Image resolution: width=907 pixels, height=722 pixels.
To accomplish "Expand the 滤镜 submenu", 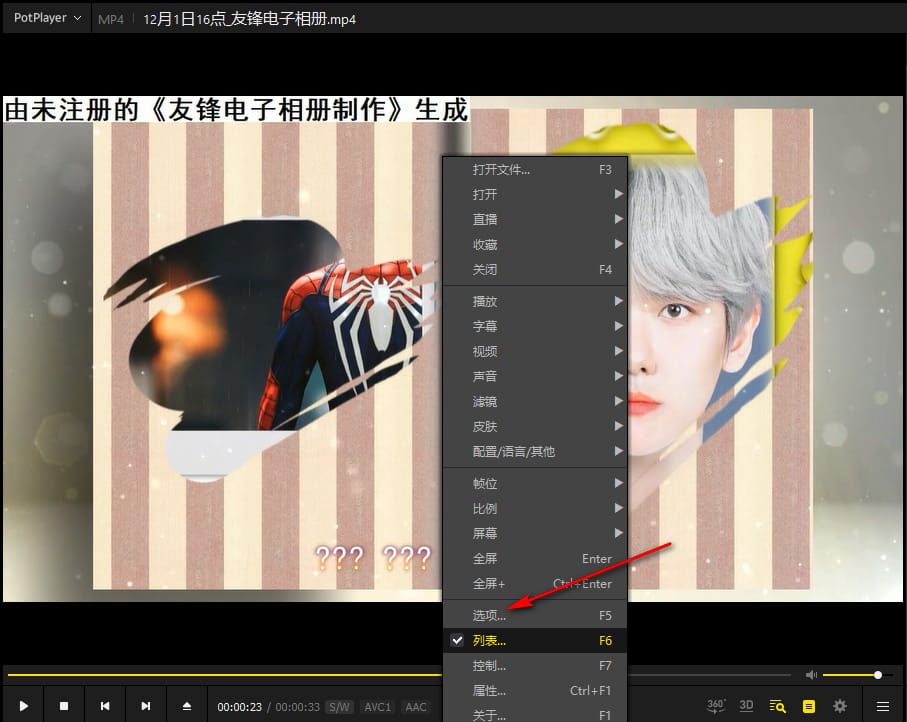I will pyautogui.click(x=535, y=401).
